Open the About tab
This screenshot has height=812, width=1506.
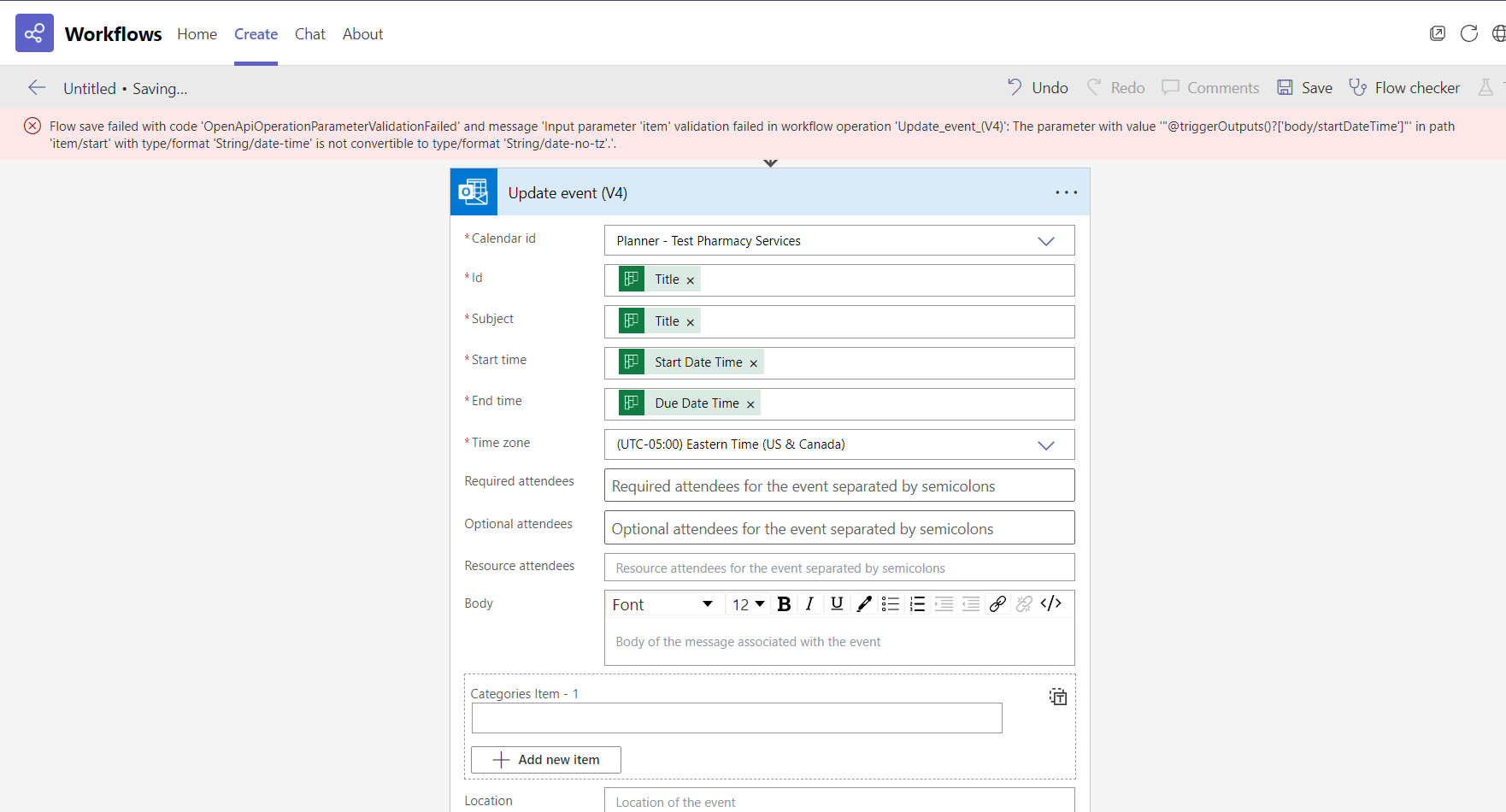[x=362, y=34]
